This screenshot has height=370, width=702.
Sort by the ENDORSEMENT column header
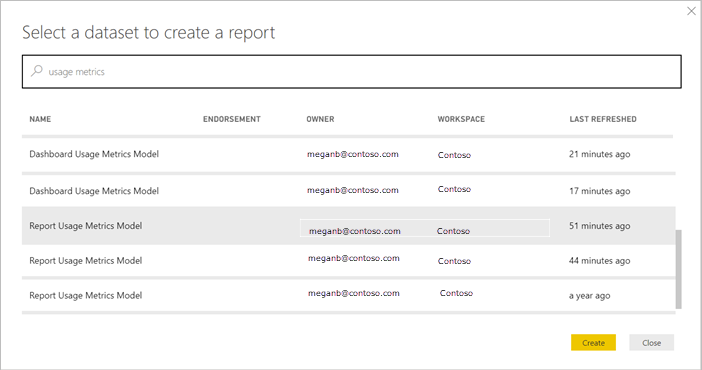pos(231,119)
